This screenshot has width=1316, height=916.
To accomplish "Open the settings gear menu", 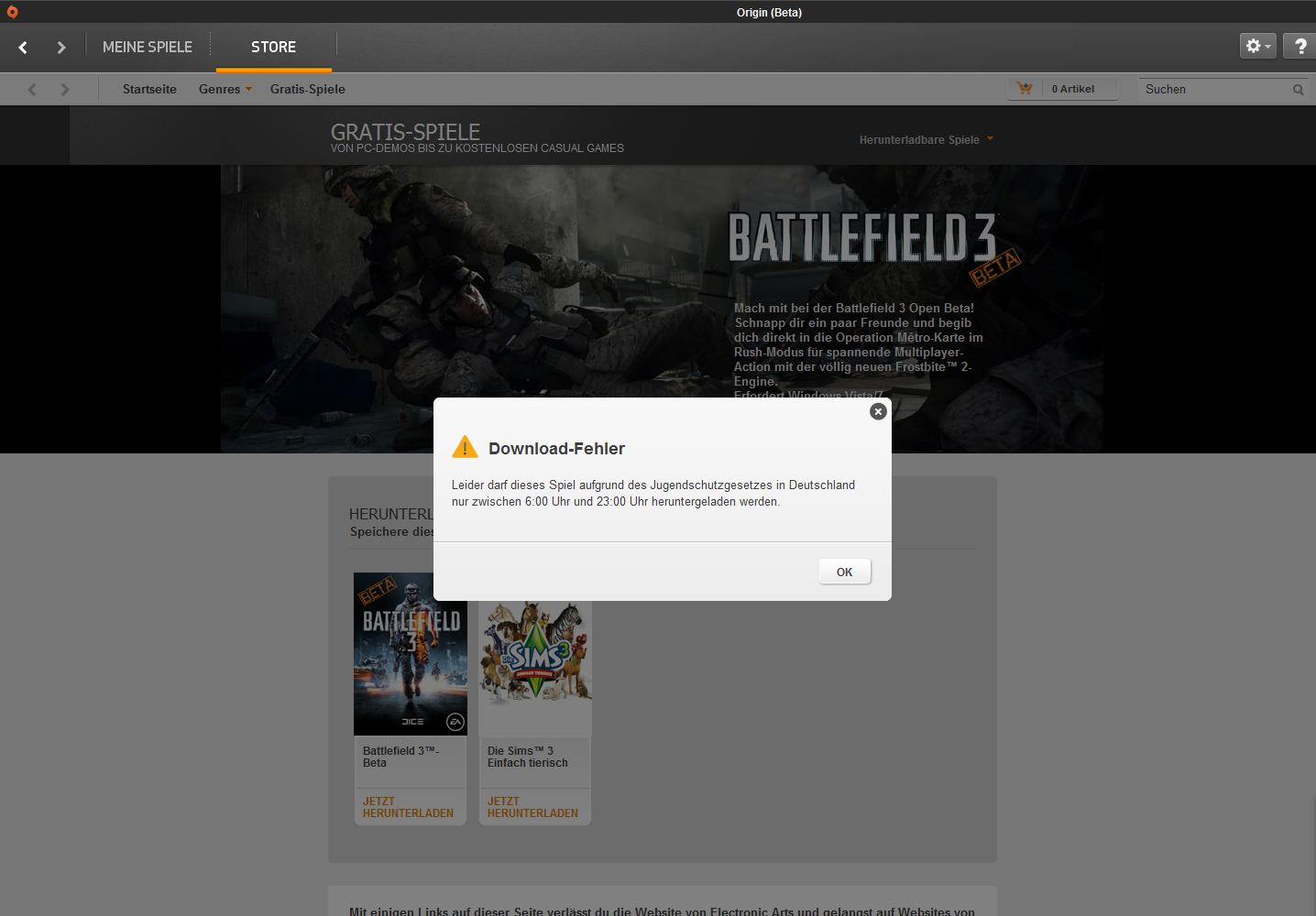I will pos(1257,46).
